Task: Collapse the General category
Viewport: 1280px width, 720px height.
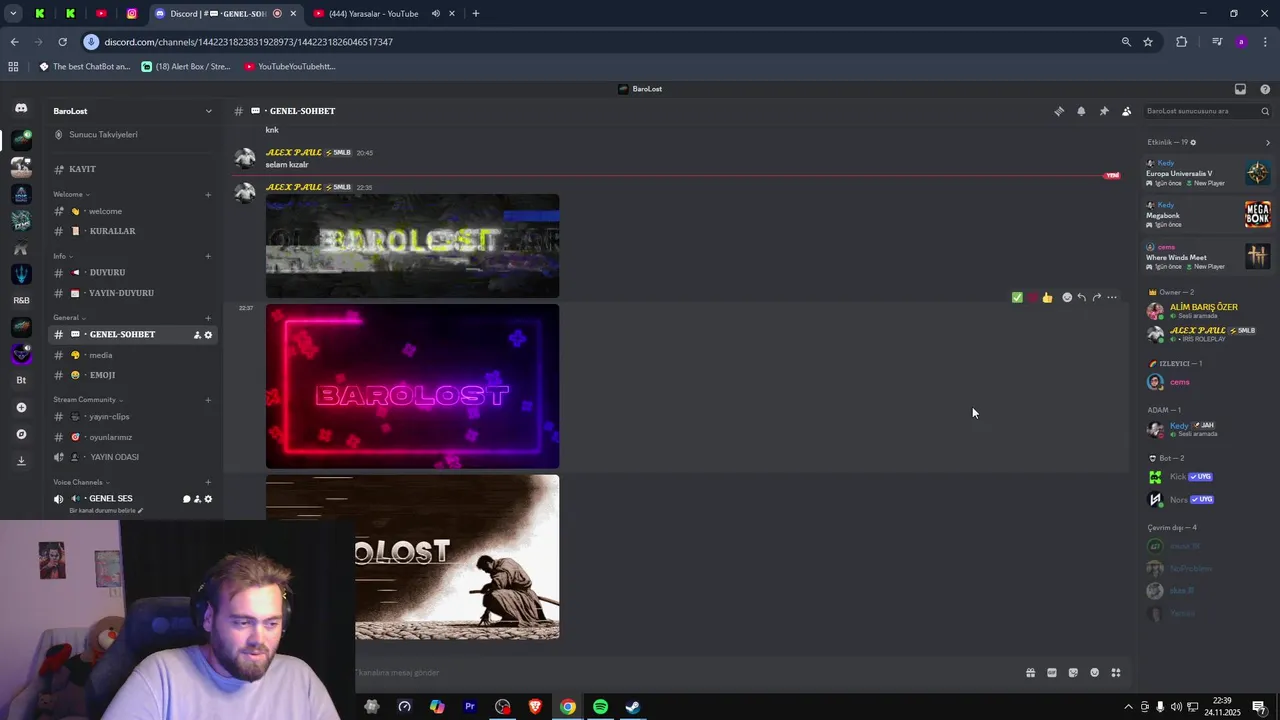Action: [x=69, y=317]
